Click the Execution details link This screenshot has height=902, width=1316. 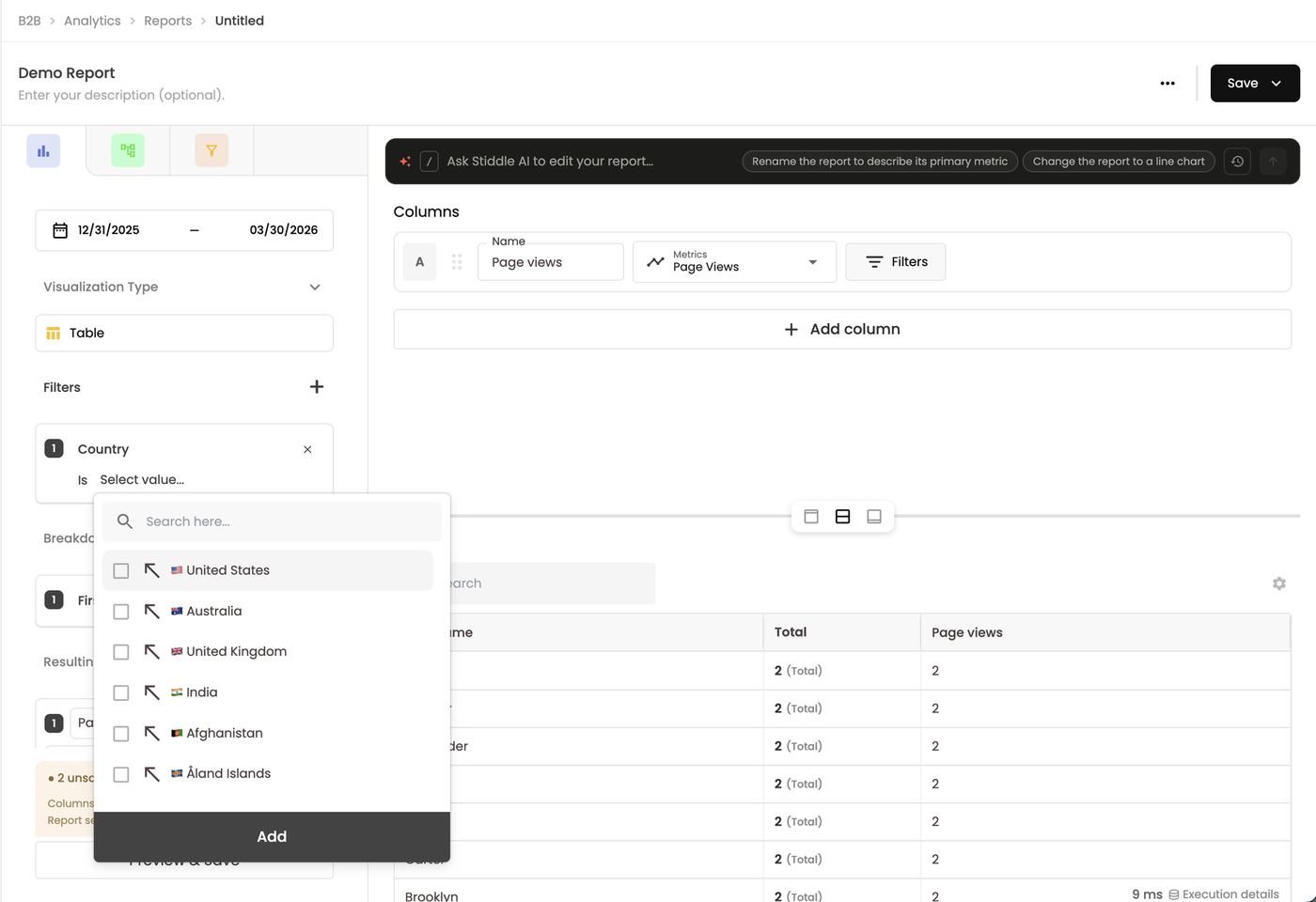coord(1224,894)
